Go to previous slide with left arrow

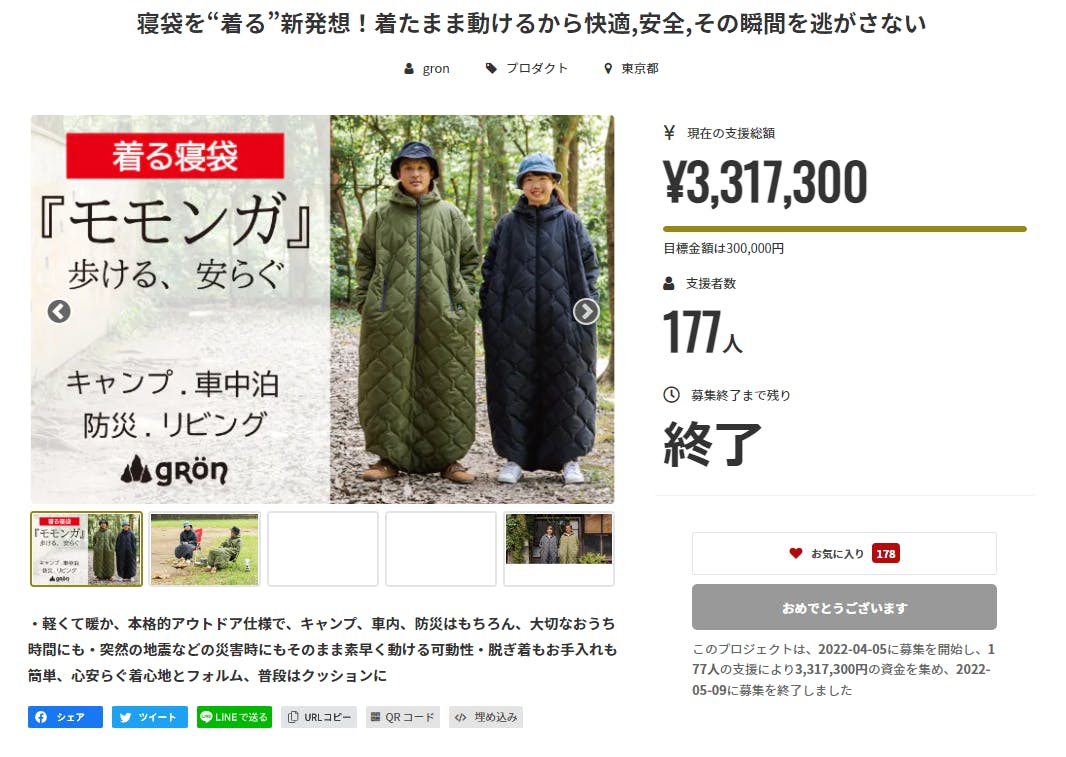59,312
